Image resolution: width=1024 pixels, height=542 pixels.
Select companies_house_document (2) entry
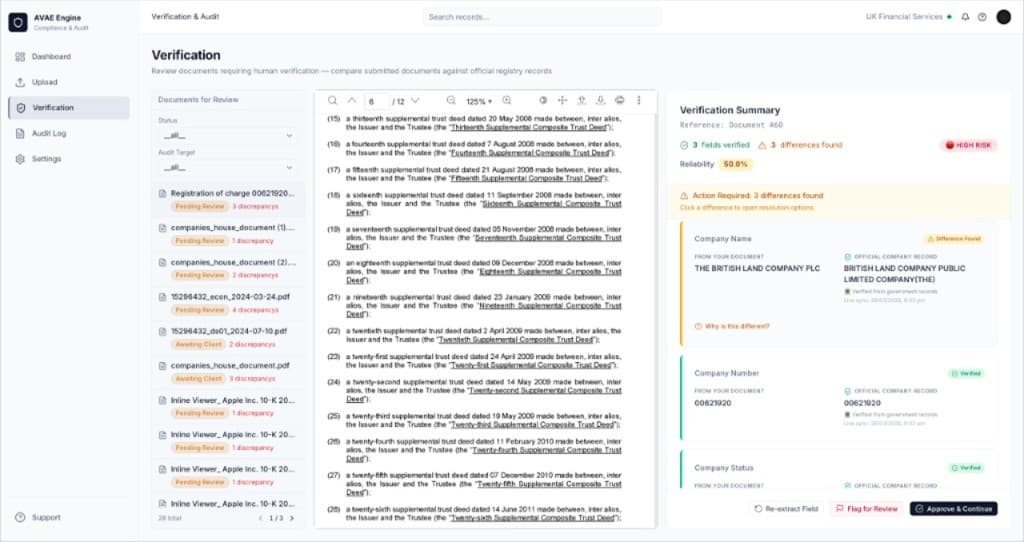(228, 268)
